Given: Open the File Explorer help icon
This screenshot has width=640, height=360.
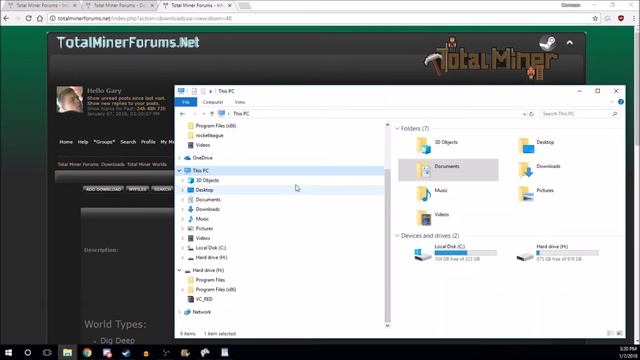Looking at the screenshot, I should [x=621, y=102].
